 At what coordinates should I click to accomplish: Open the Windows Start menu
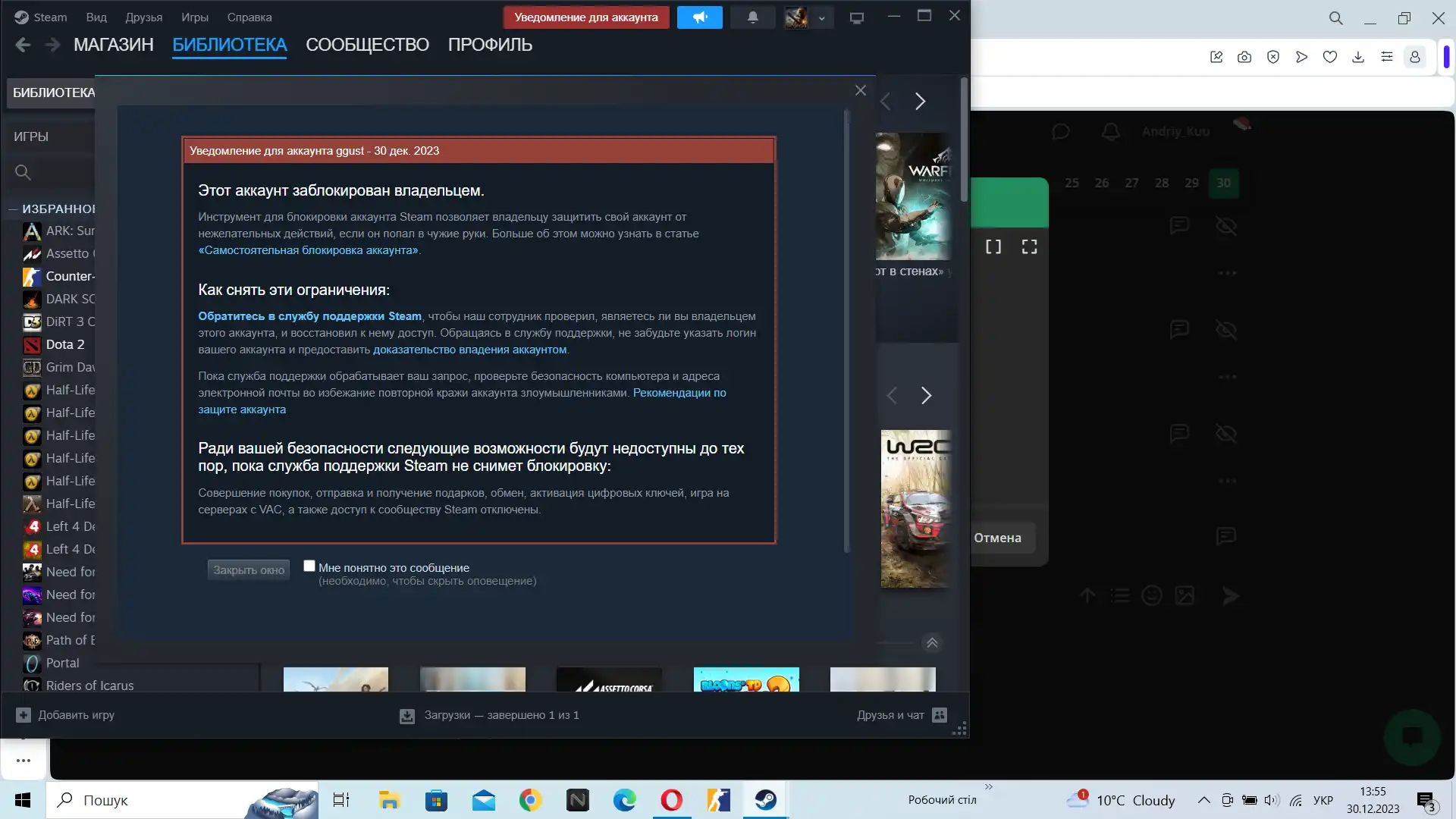(23, 800)
